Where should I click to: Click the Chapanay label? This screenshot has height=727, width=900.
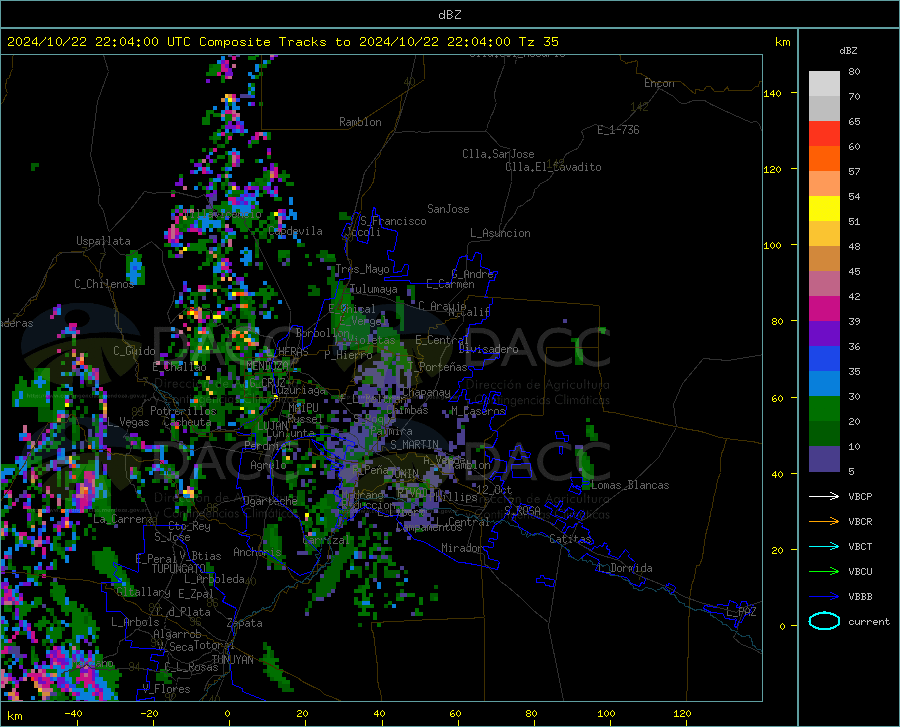tap(426, 392)
